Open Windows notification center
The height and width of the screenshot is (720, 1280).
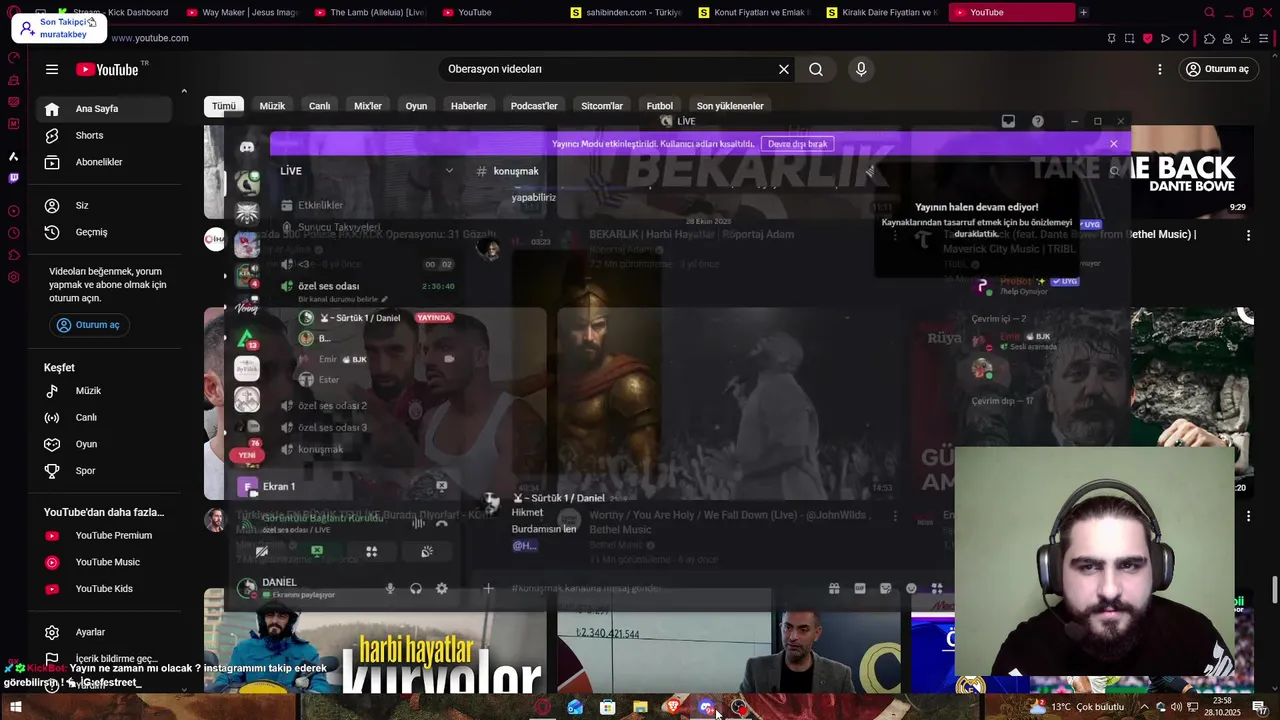[1259, 707]
